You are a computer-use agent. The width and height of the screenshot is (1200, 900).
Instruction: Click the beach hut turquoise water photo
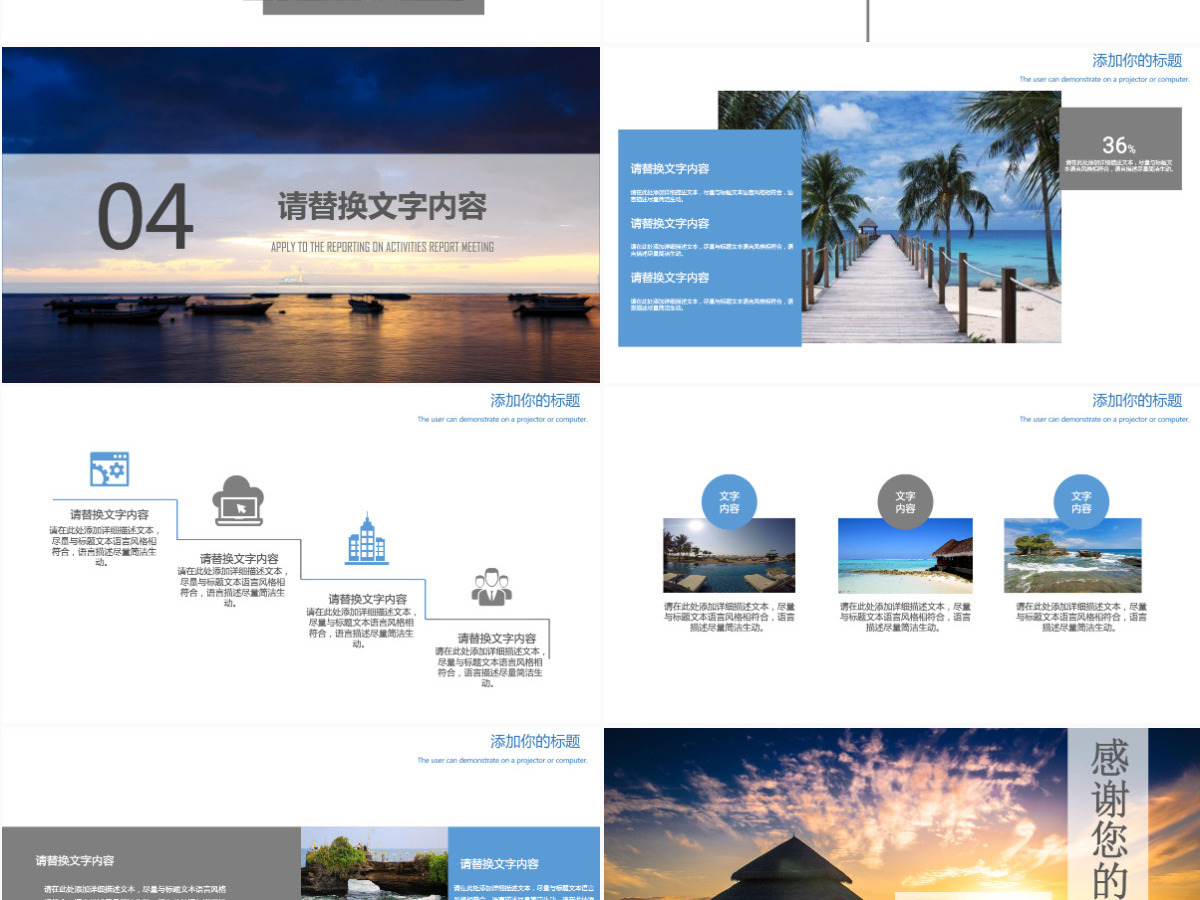coord(905,556)
